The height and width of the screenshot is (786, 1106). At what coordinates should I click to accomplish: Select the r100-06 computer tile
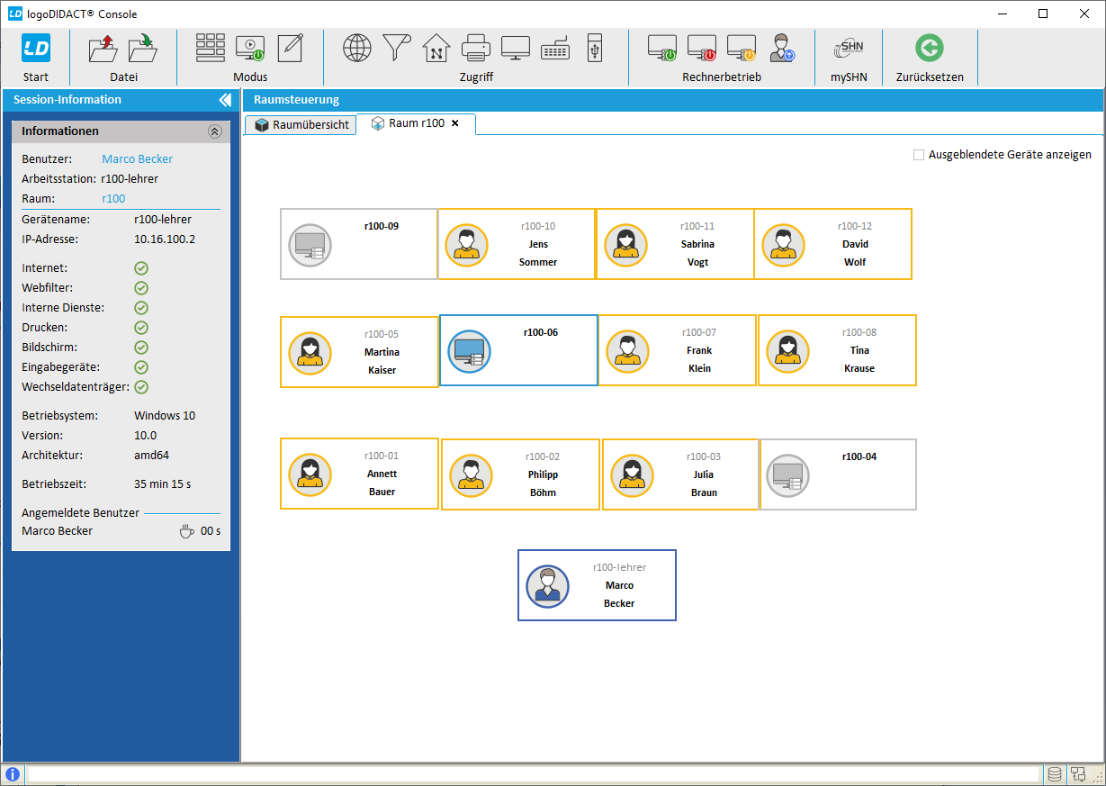pos(518,351)
